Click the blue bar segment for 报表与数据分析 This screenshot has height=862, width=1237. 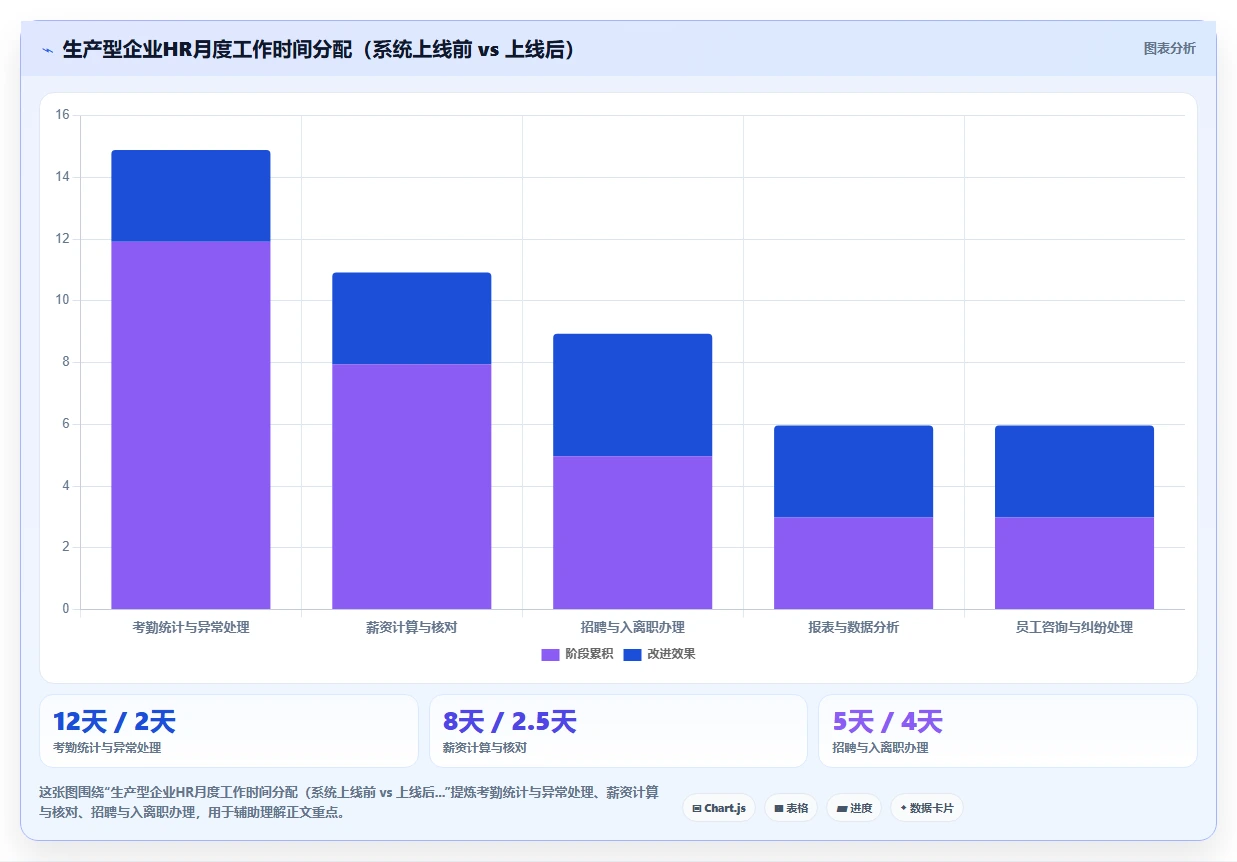854,471
